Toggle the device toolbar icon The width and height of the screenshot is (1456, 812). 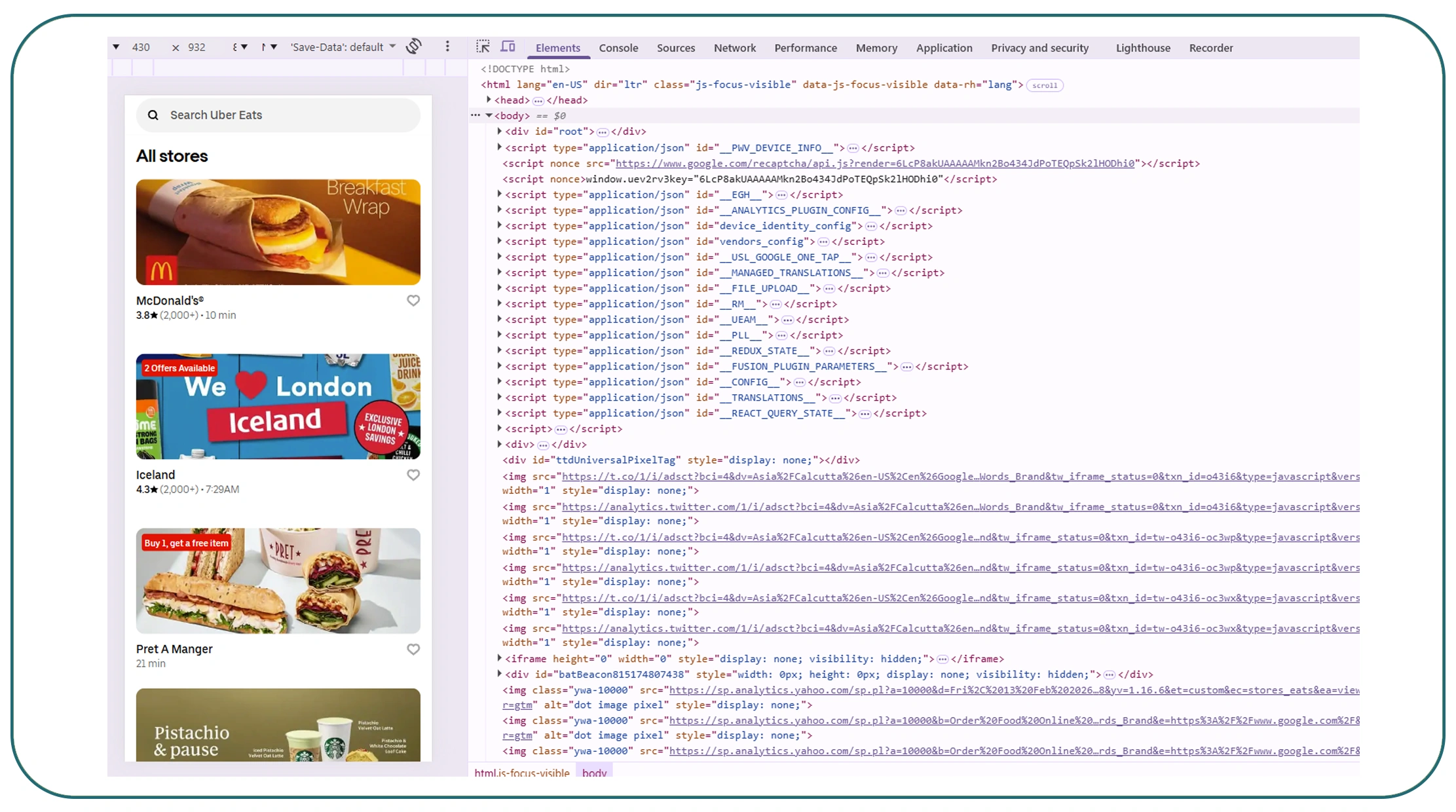[x=508, y=46]
